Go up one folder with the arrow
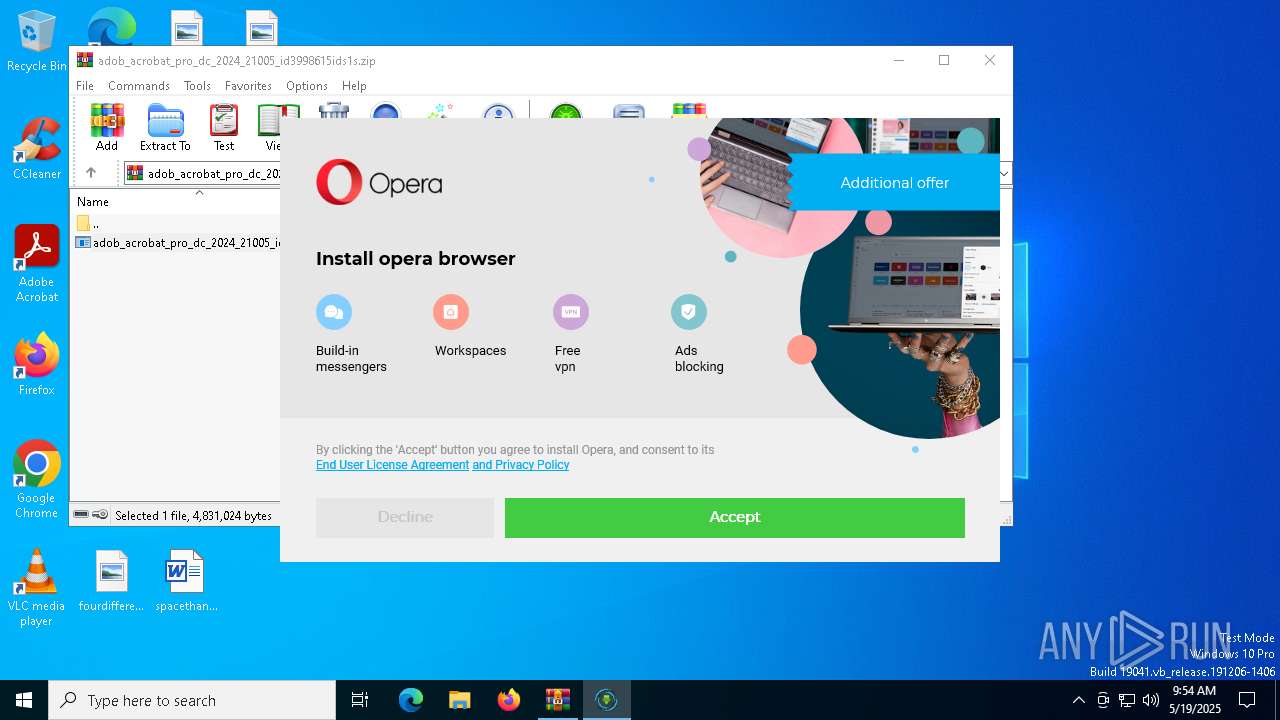 tap(91, 173)
